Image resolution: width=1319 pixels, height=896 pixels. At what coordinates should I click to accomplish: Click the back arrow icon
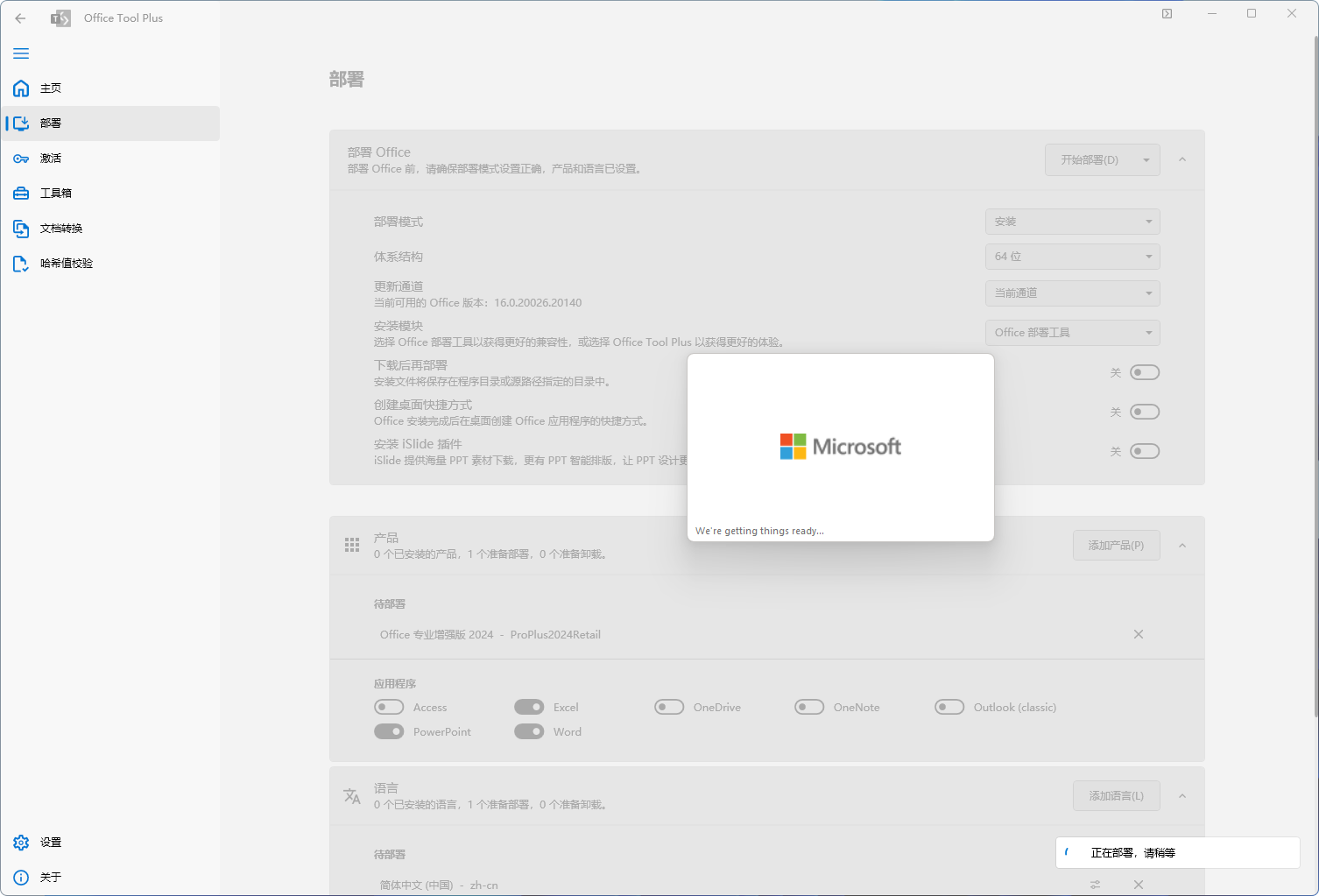pos(20,18)
